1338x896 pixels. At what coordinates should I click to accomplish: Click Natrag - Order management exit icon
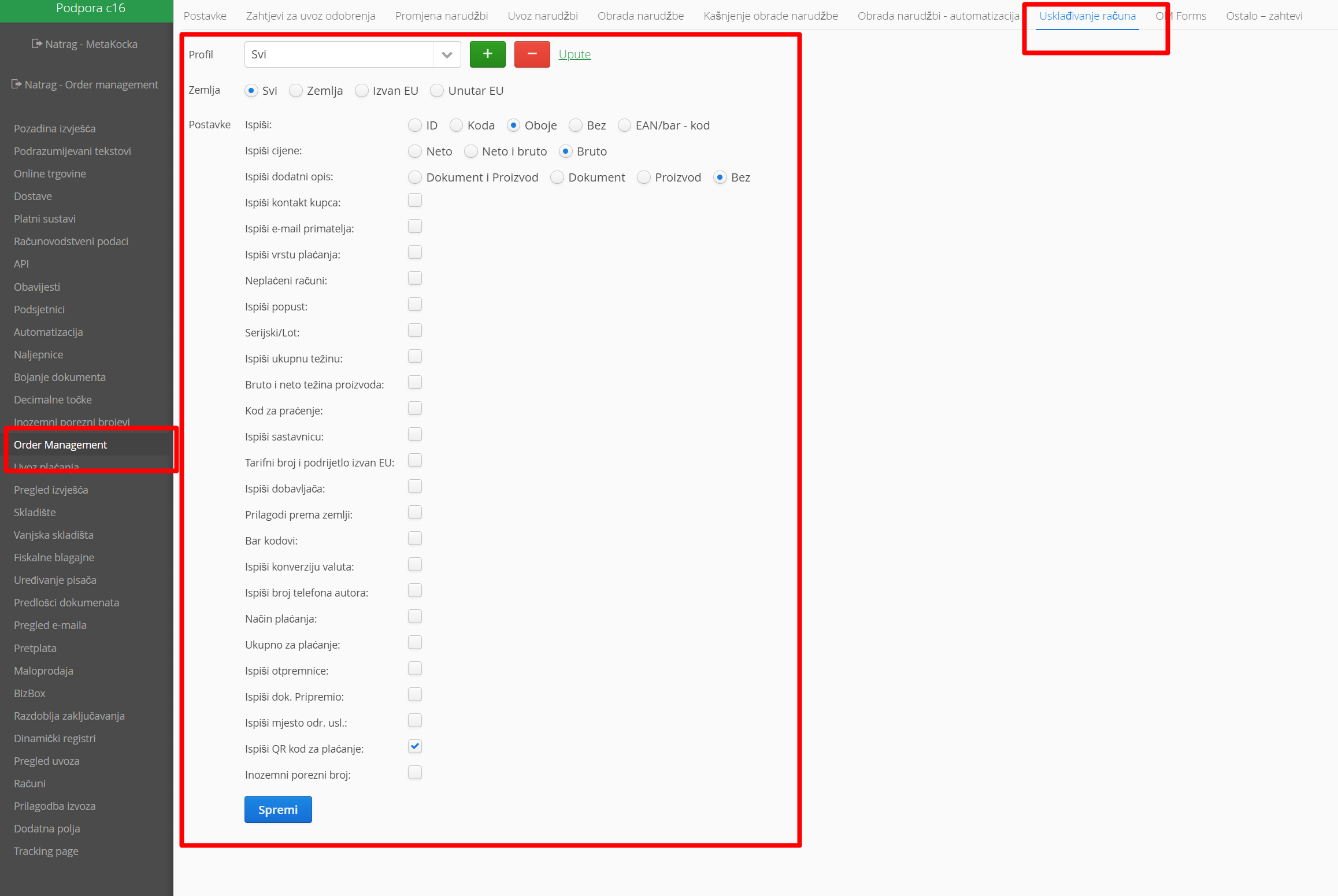pos(16,84)
